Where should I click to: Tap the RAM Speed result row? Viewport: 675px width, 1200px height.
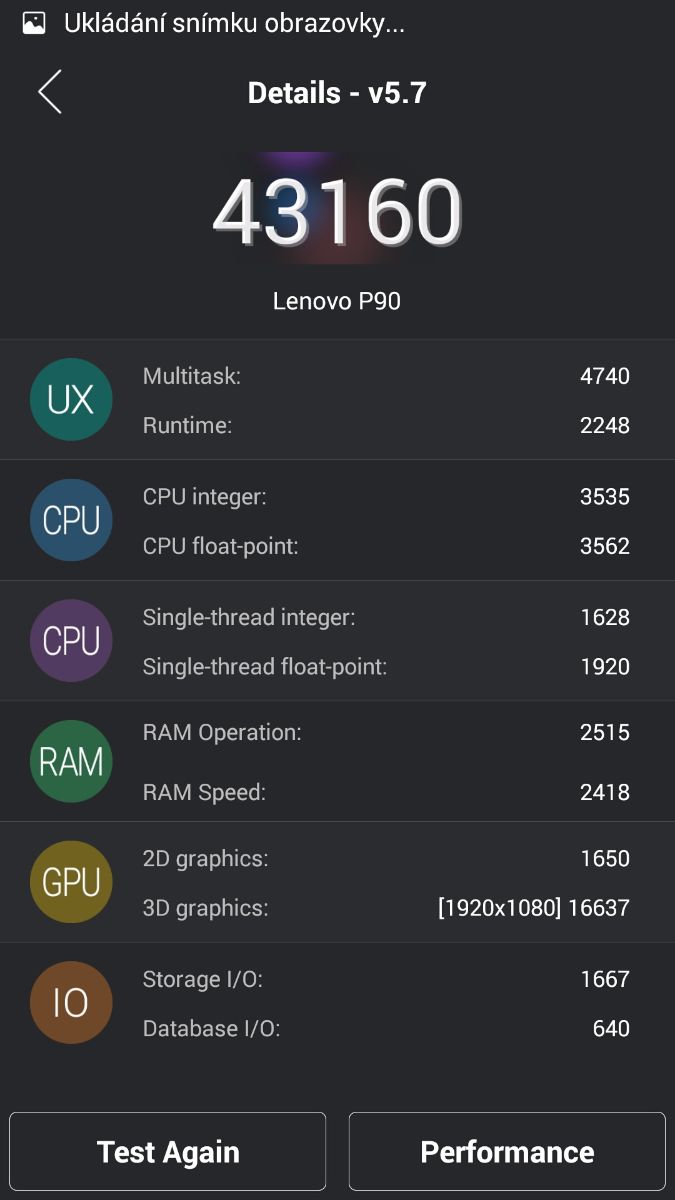click(386, 793)
